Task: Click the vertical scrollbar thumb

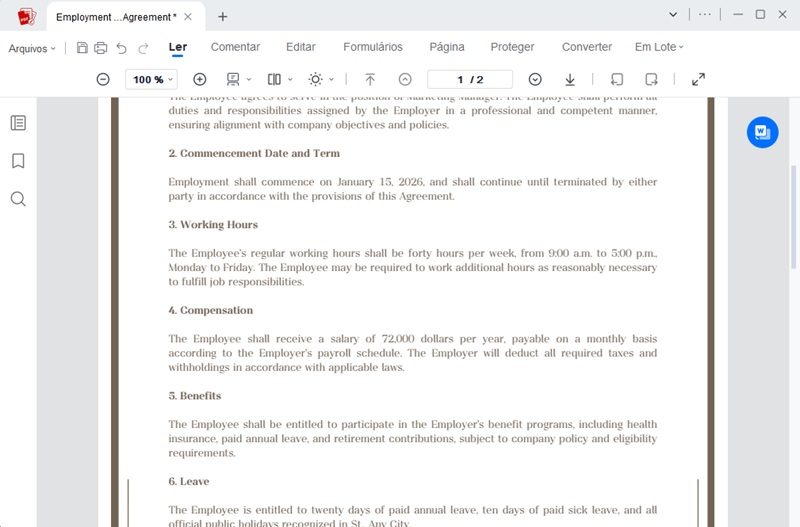Action: [x=793, y=217]
